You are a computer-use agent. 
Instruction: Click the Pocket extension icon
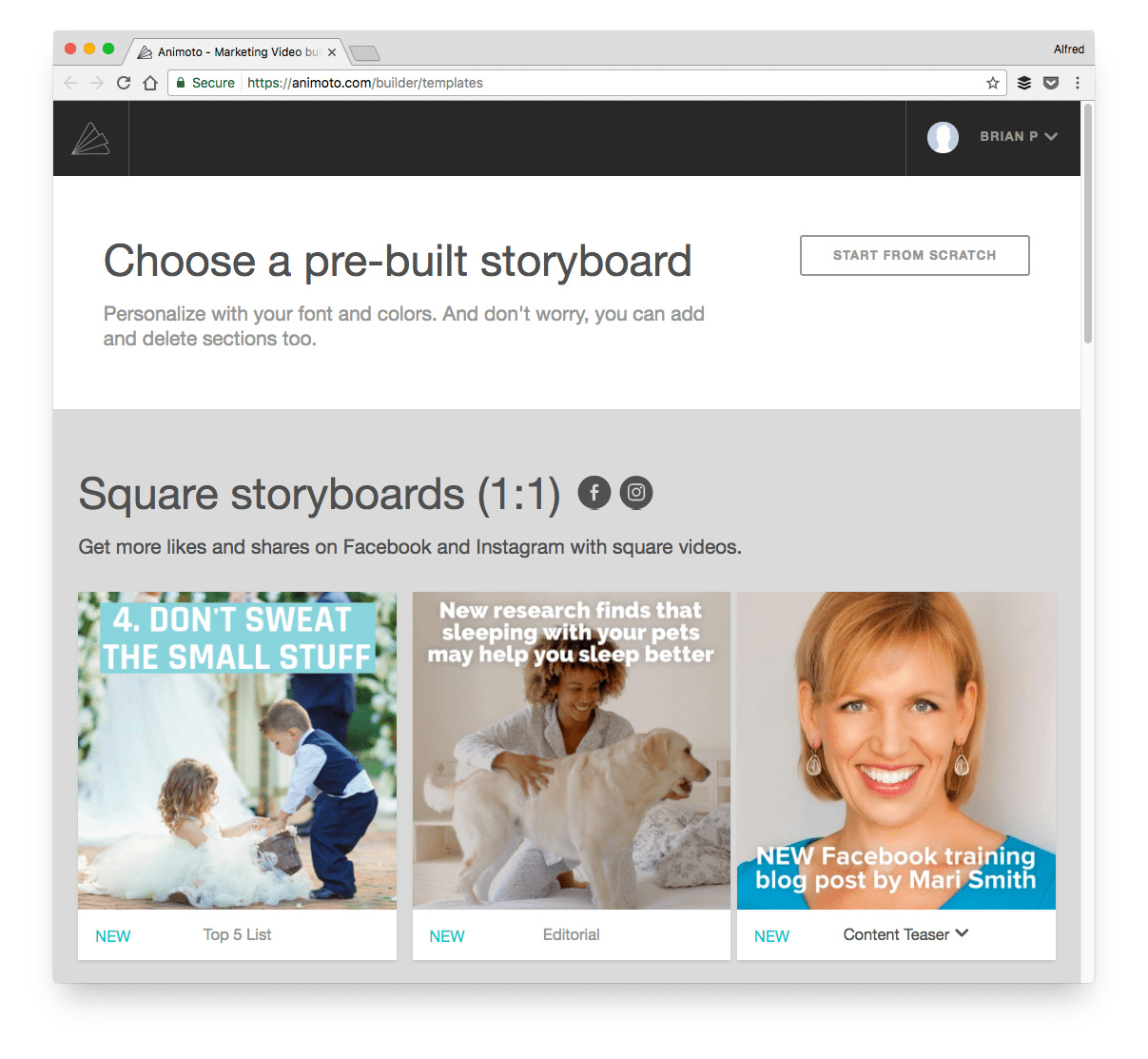click(x=1051, y=83)
